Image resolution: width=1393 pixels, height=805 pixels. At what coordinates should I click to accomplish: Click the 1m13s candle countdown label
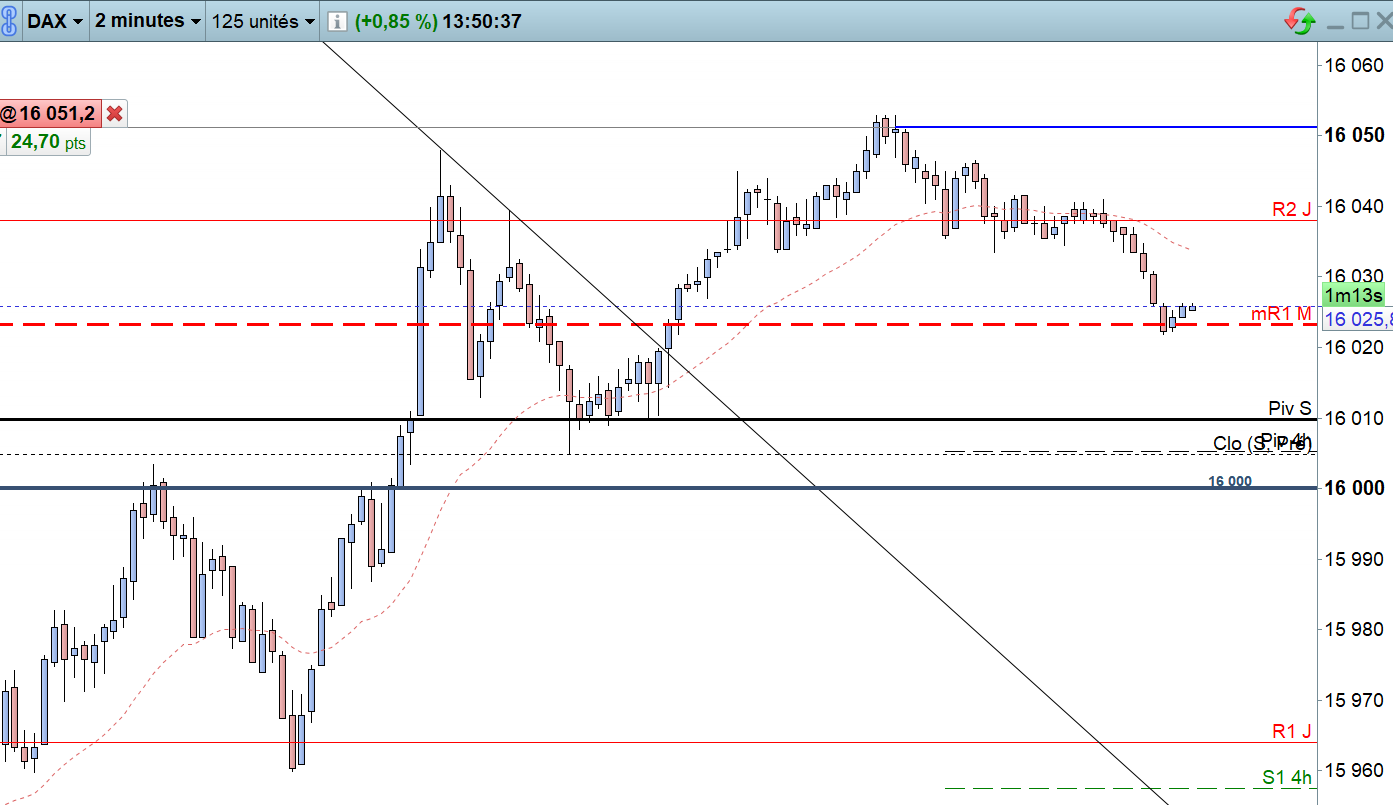click(x=1355, y=295)
